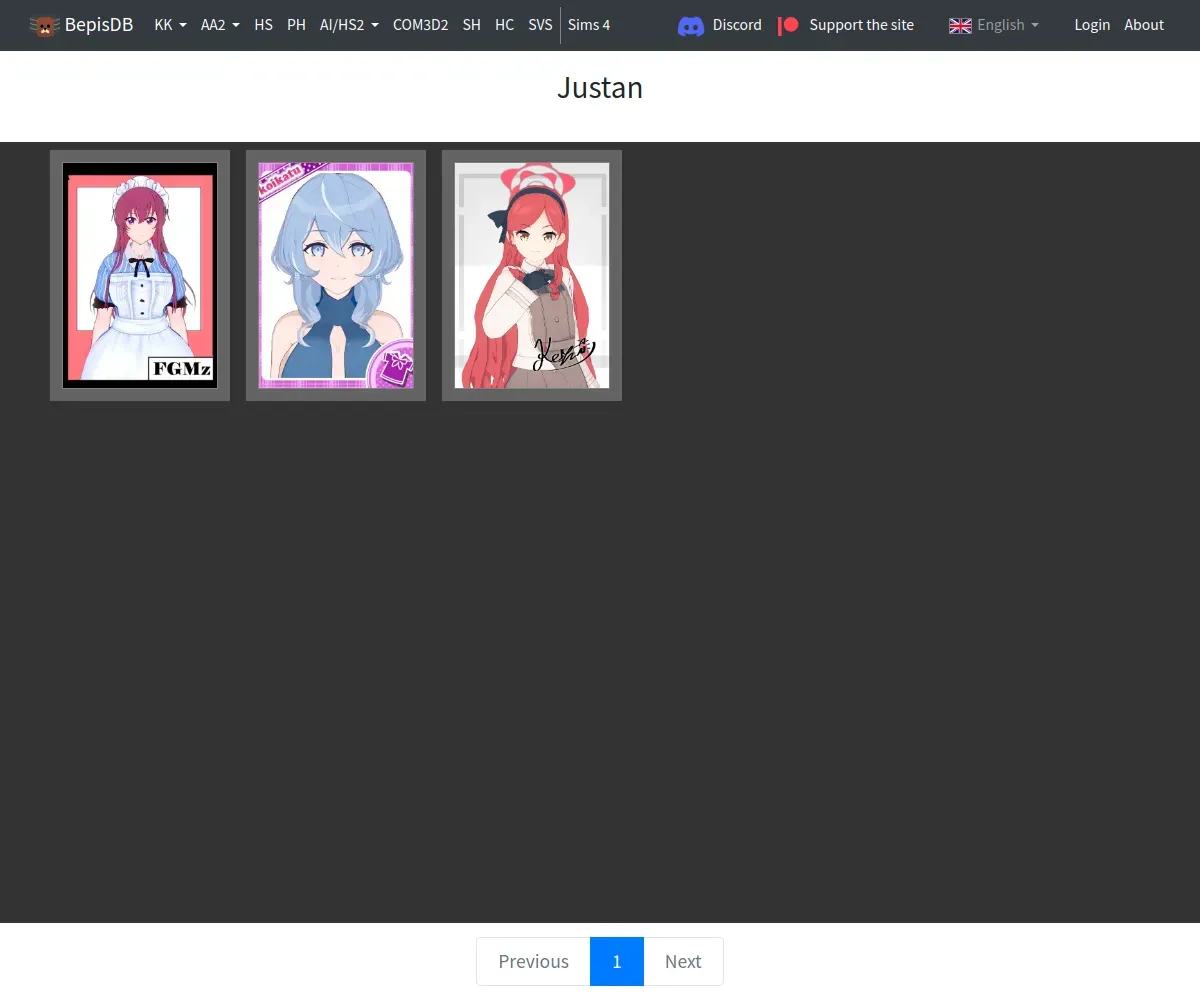
Task: Click the Discord logo icon
Action: click(x=691, y=26)
